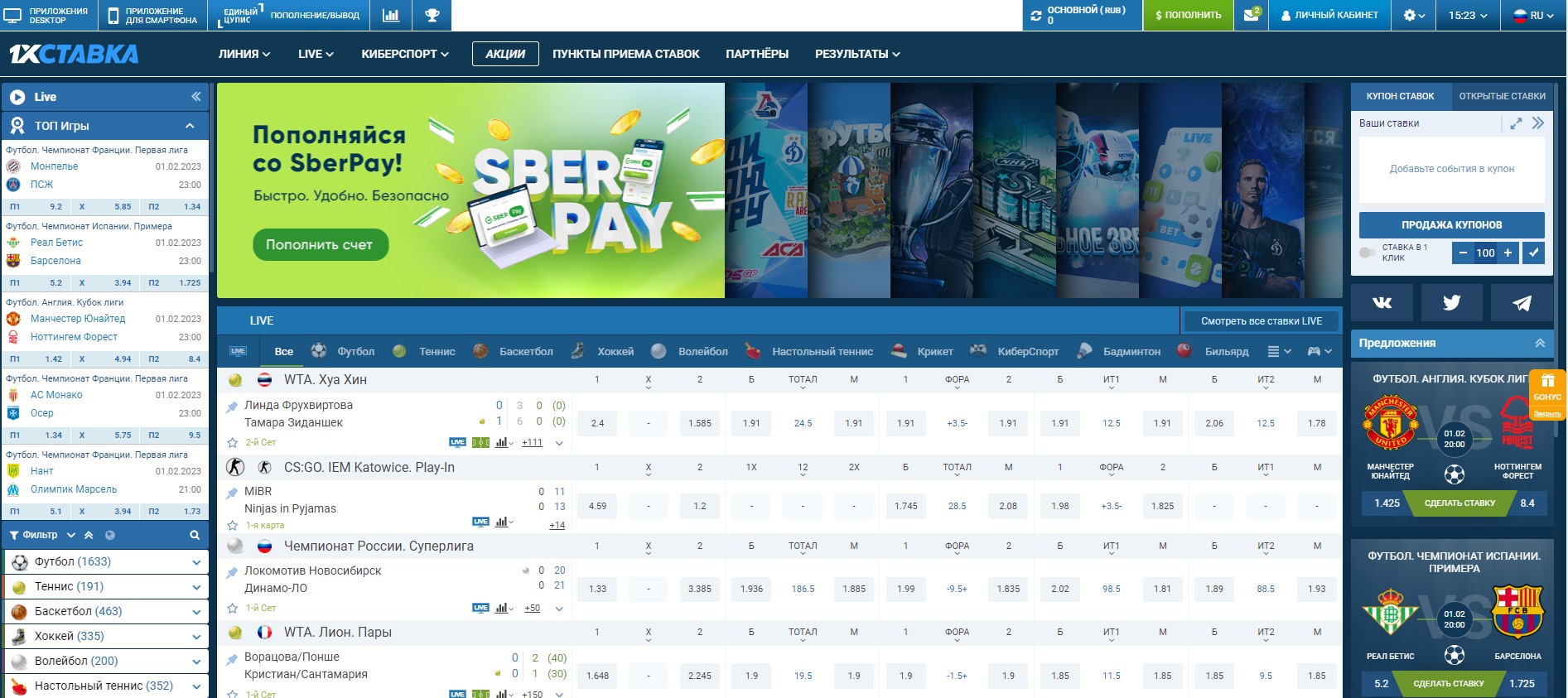1568x698 pixels.
Task: Confirm the one-click stake with the checkmark
Action: (x=1533, y=253)
